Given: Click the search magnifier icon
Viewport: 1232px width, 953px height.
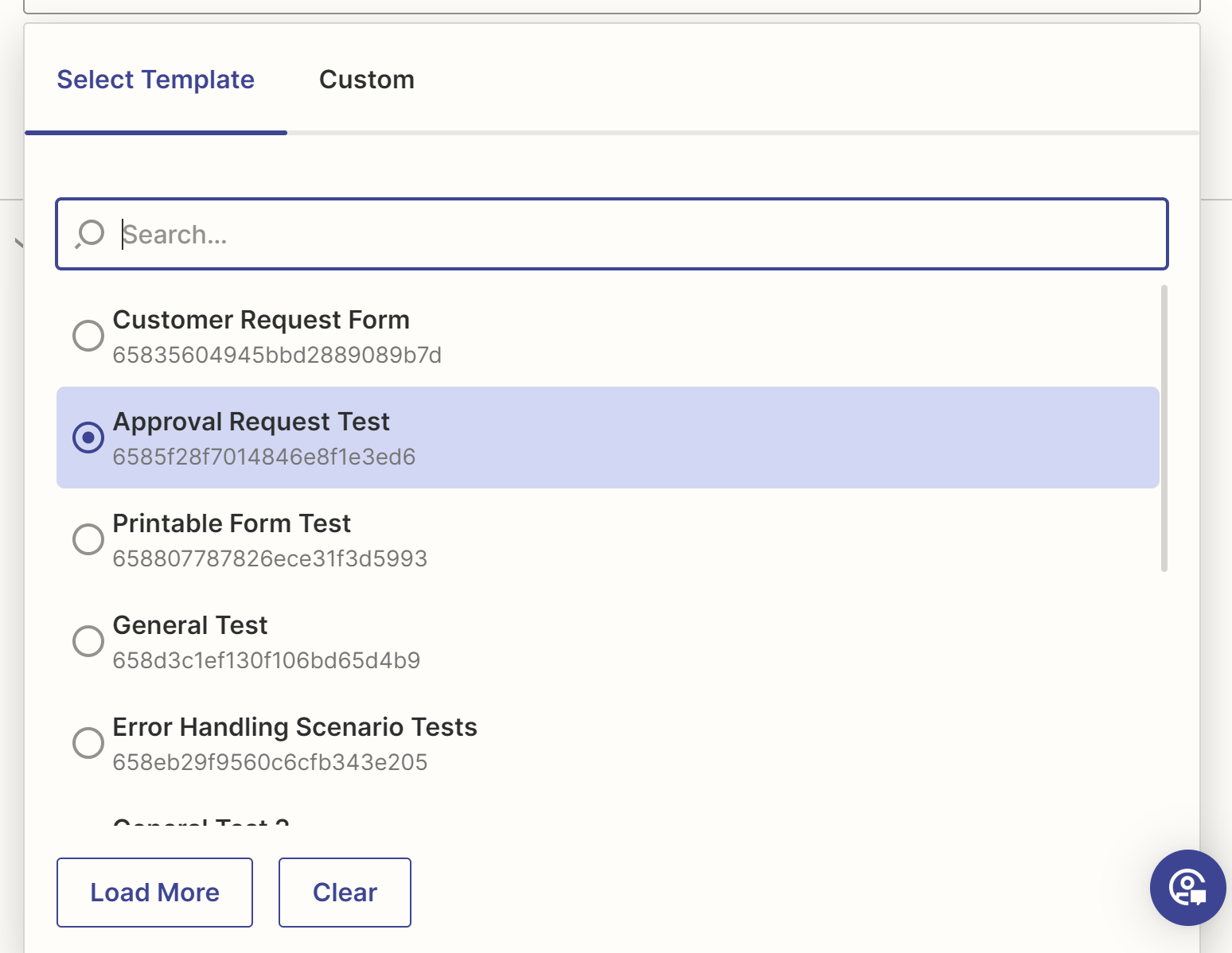Looking at the screenshot, I should coord(90,234).
